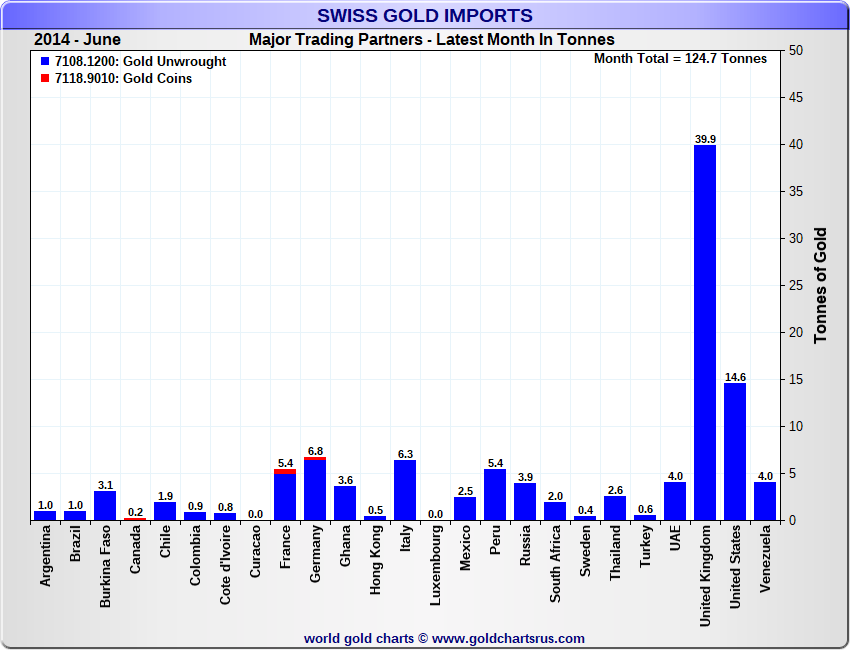The image size is (850, 650).
Task: Click the 2014 - June date label
Action: tap(77, 40)
